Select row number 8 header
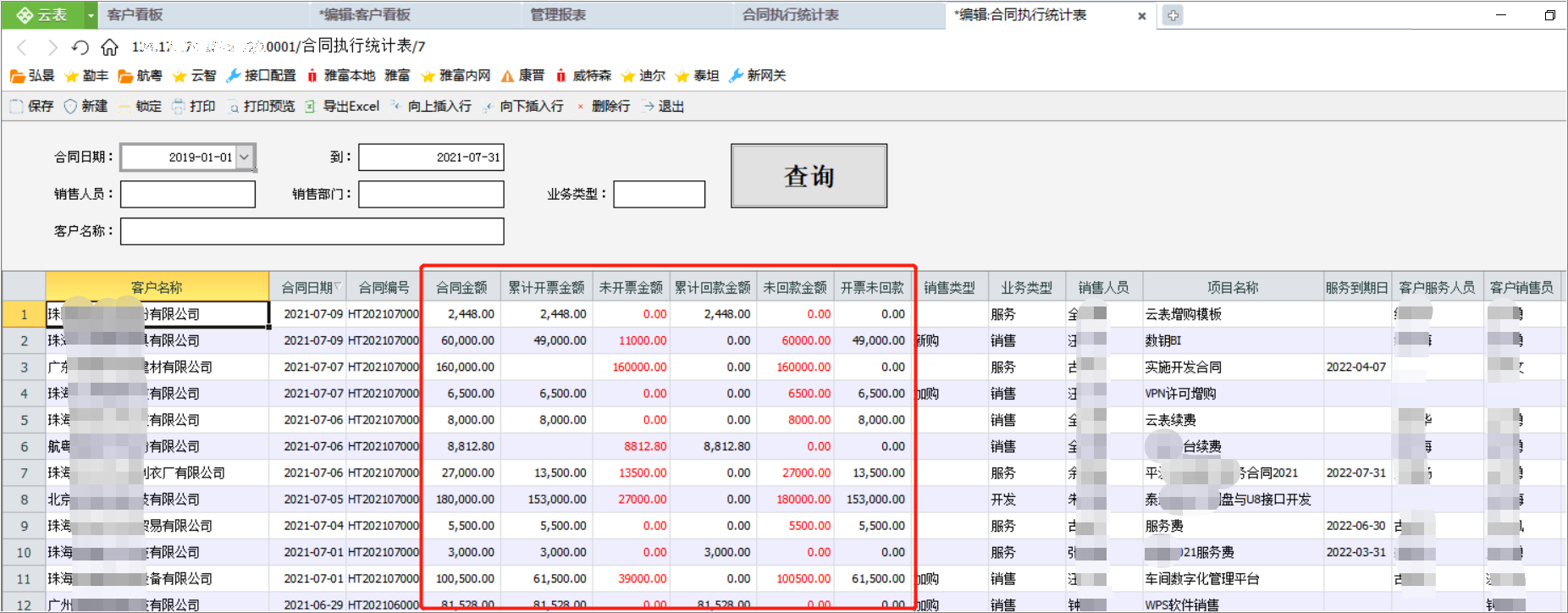 pyautogui.click(x=24, y=500)
